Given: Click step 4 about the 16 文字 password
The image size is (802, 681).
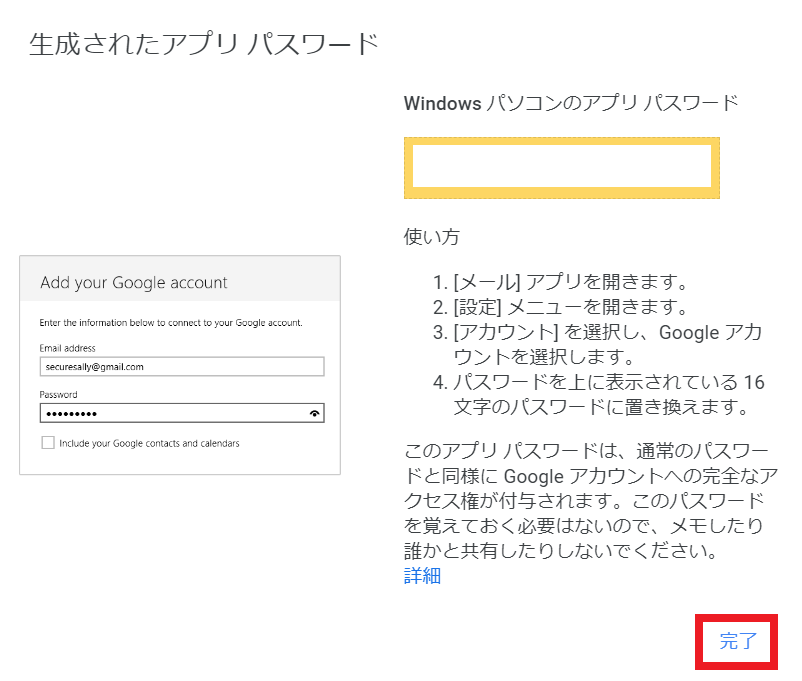Looking at the screenshot, I should pos(598,394).
